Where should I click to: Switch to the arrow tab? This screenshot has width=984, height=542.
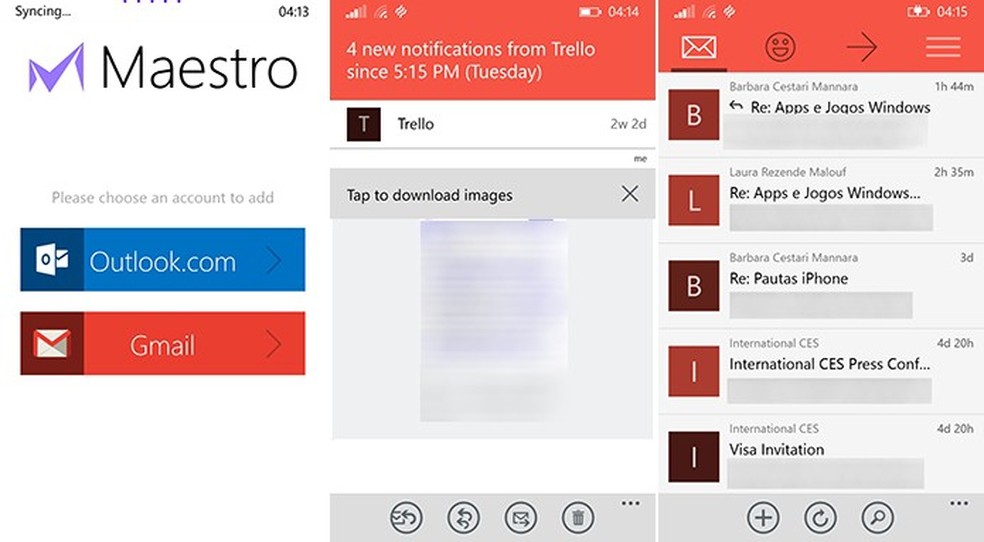click(x=861, y=47)
